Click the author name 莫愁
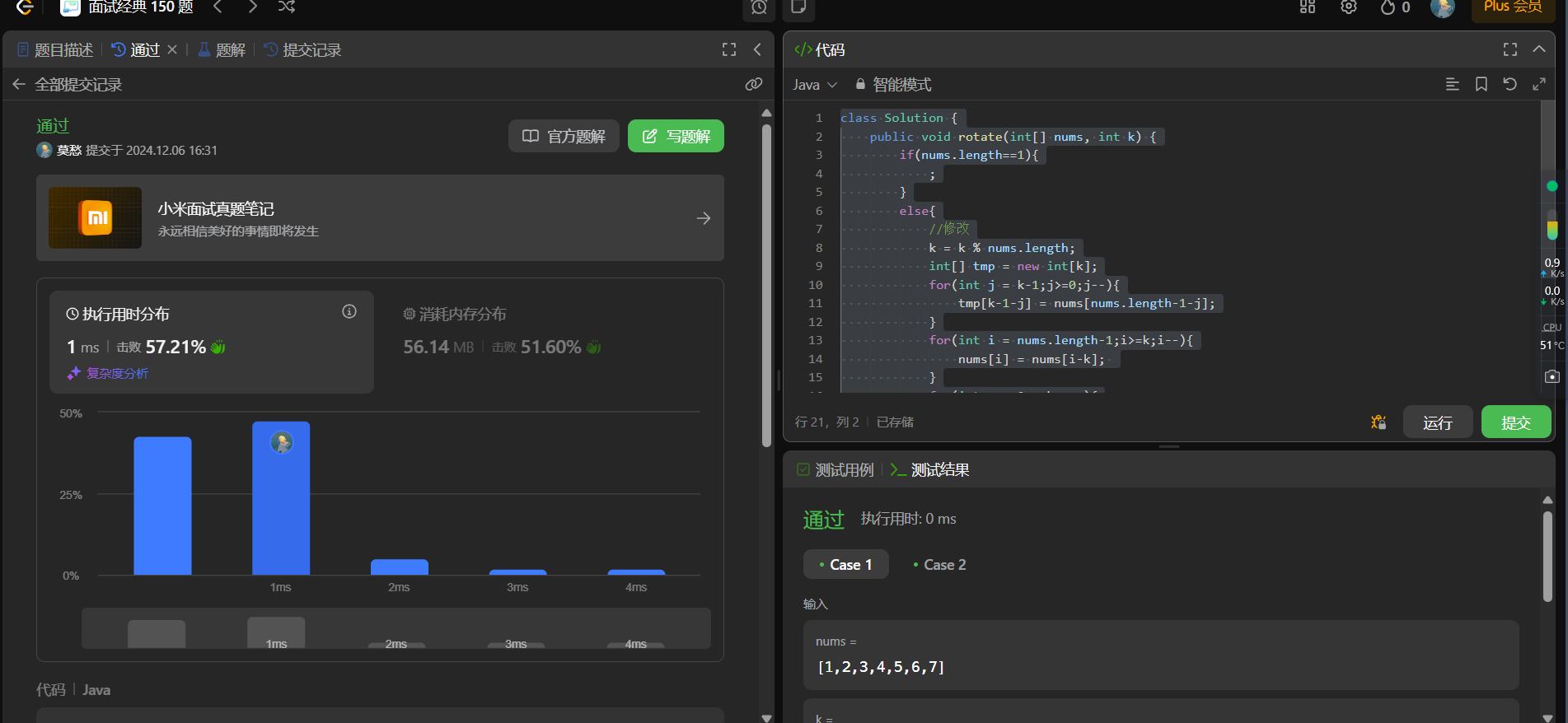This screenshot has height=723, width=1568. (x=68, y=150)
